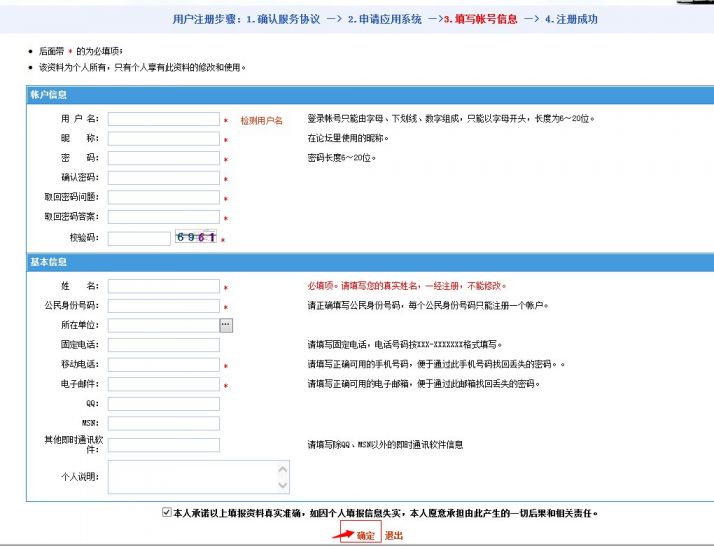
Task: Select the 校验码 captcha input box
Action: pos(139,238)
